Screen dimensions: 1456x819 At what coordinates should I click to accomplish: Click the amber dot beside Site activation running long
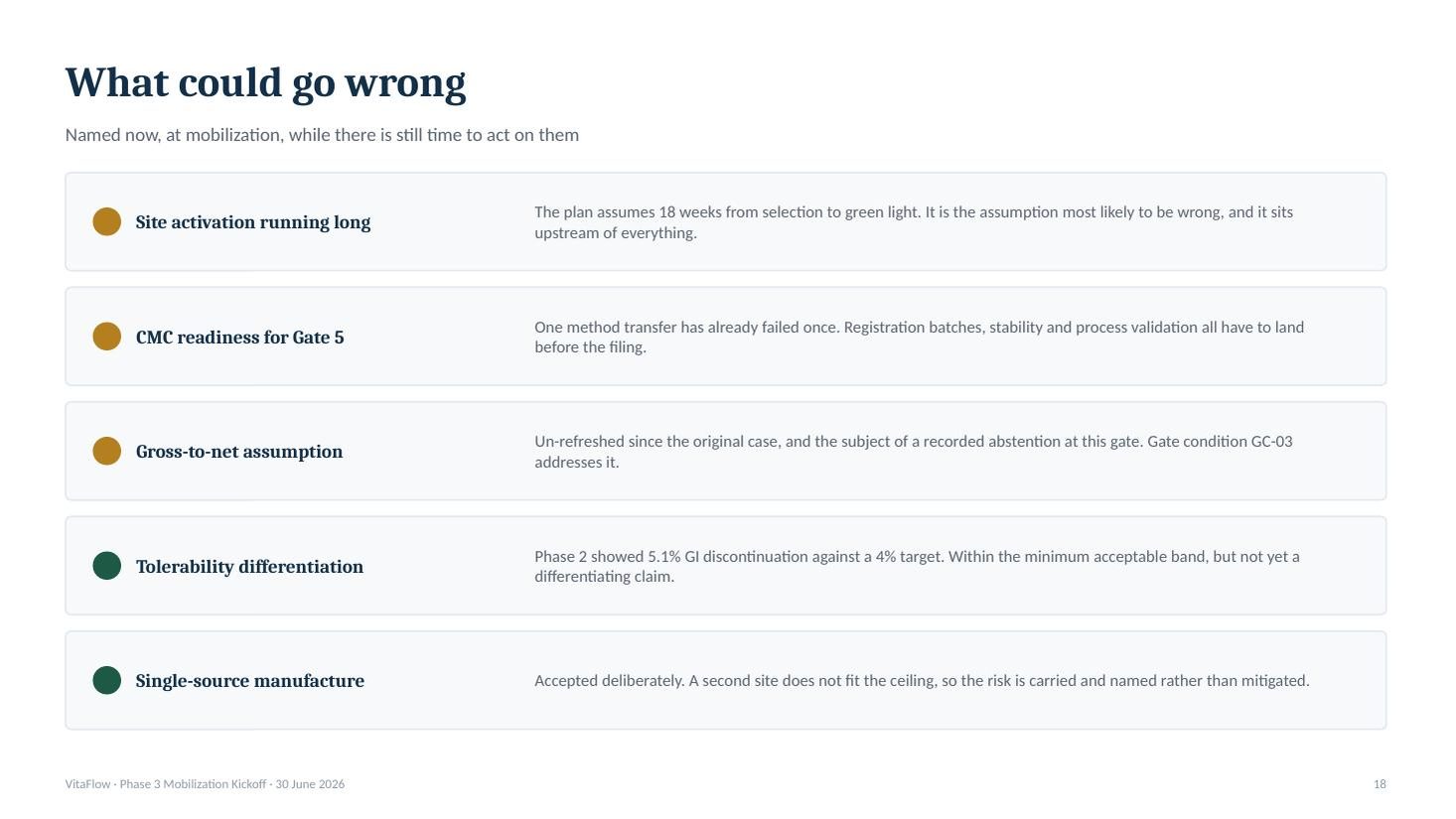106,221
